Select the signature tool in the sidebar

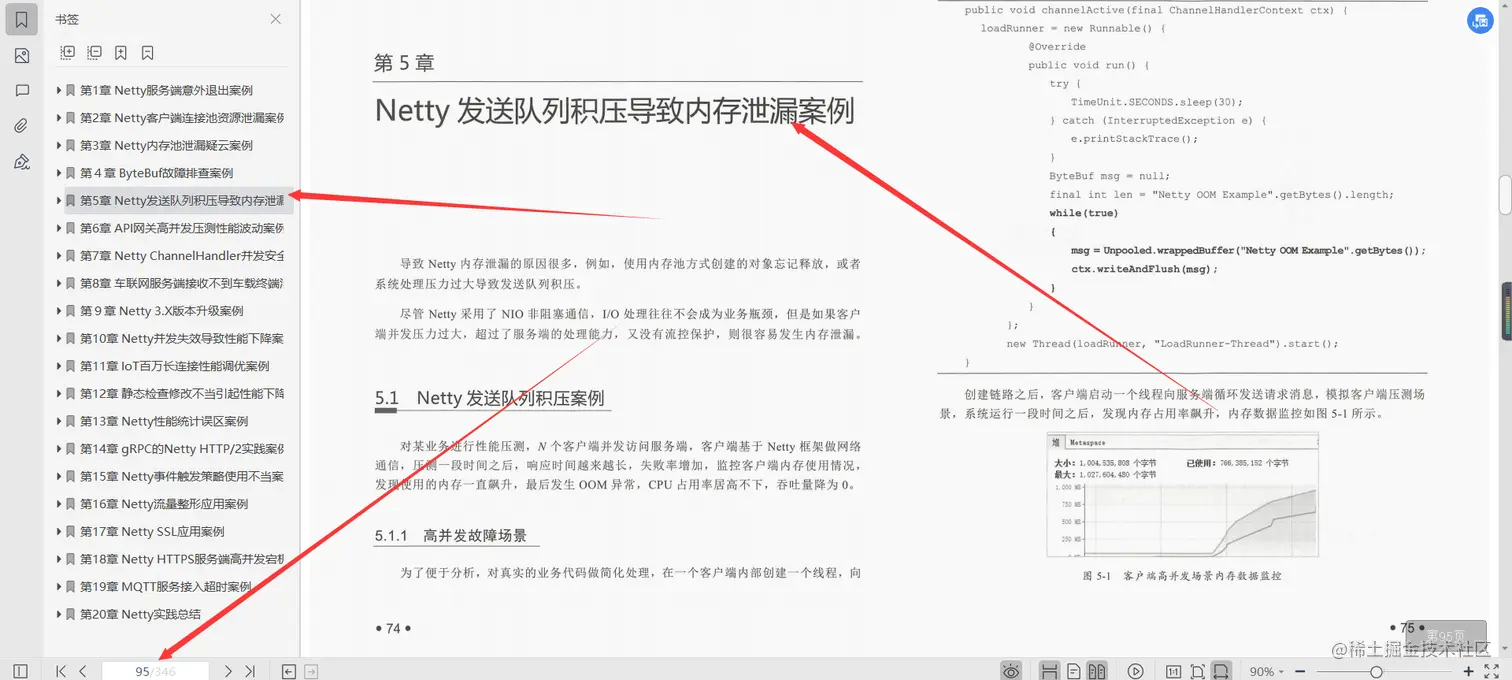point(21,160)
